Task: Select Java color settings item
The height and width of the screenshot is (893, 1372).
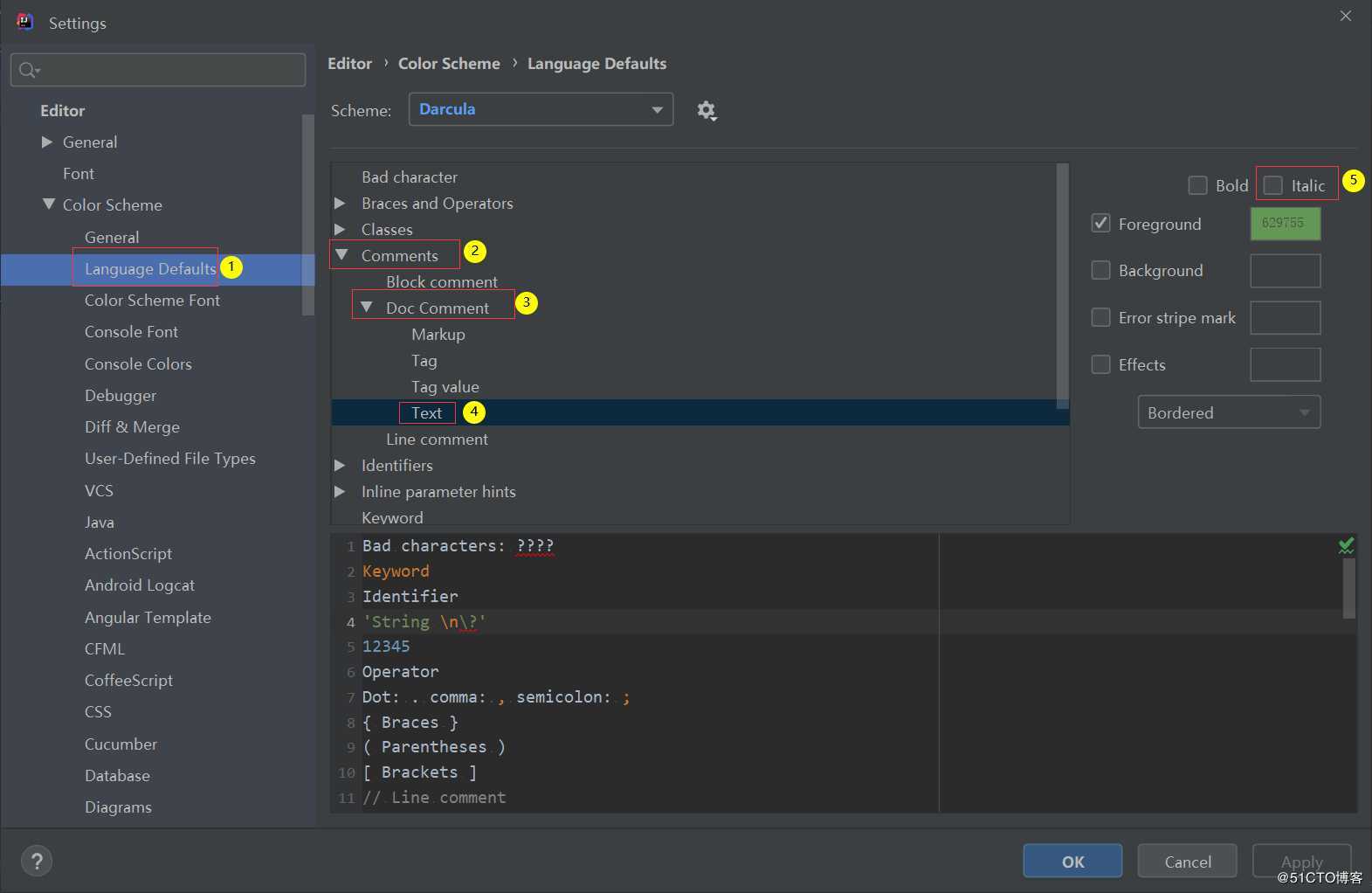Action: (100, 523)
